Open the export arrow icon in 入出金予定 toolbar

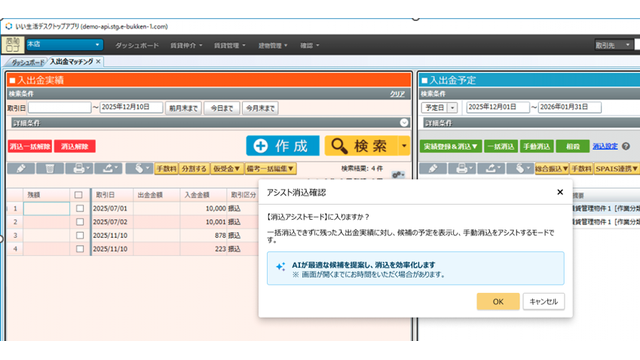tap(491, 169)
